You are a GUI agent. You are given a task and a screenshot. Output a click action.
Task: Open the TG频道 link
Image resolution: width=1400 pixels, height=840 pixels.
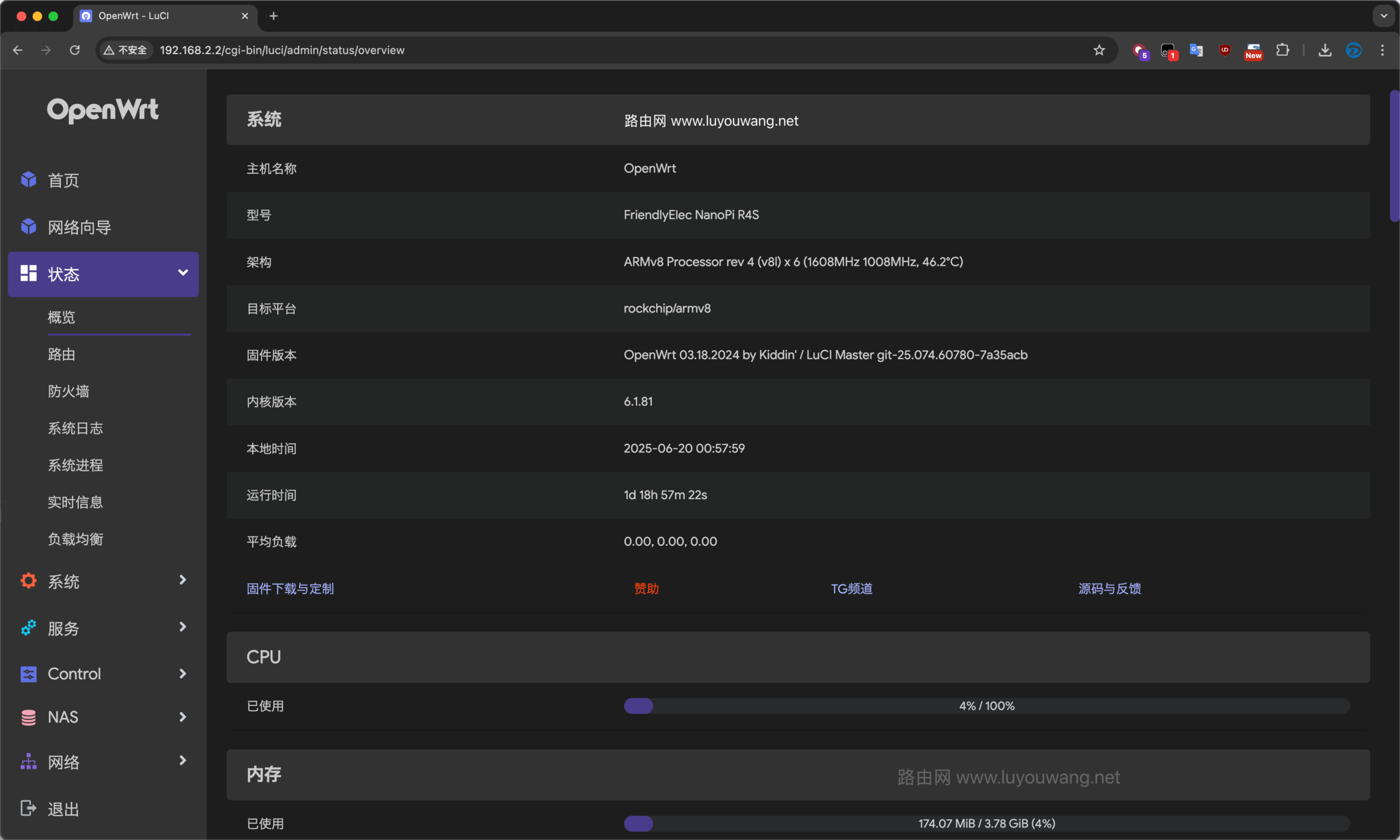[x=851, y=588]
